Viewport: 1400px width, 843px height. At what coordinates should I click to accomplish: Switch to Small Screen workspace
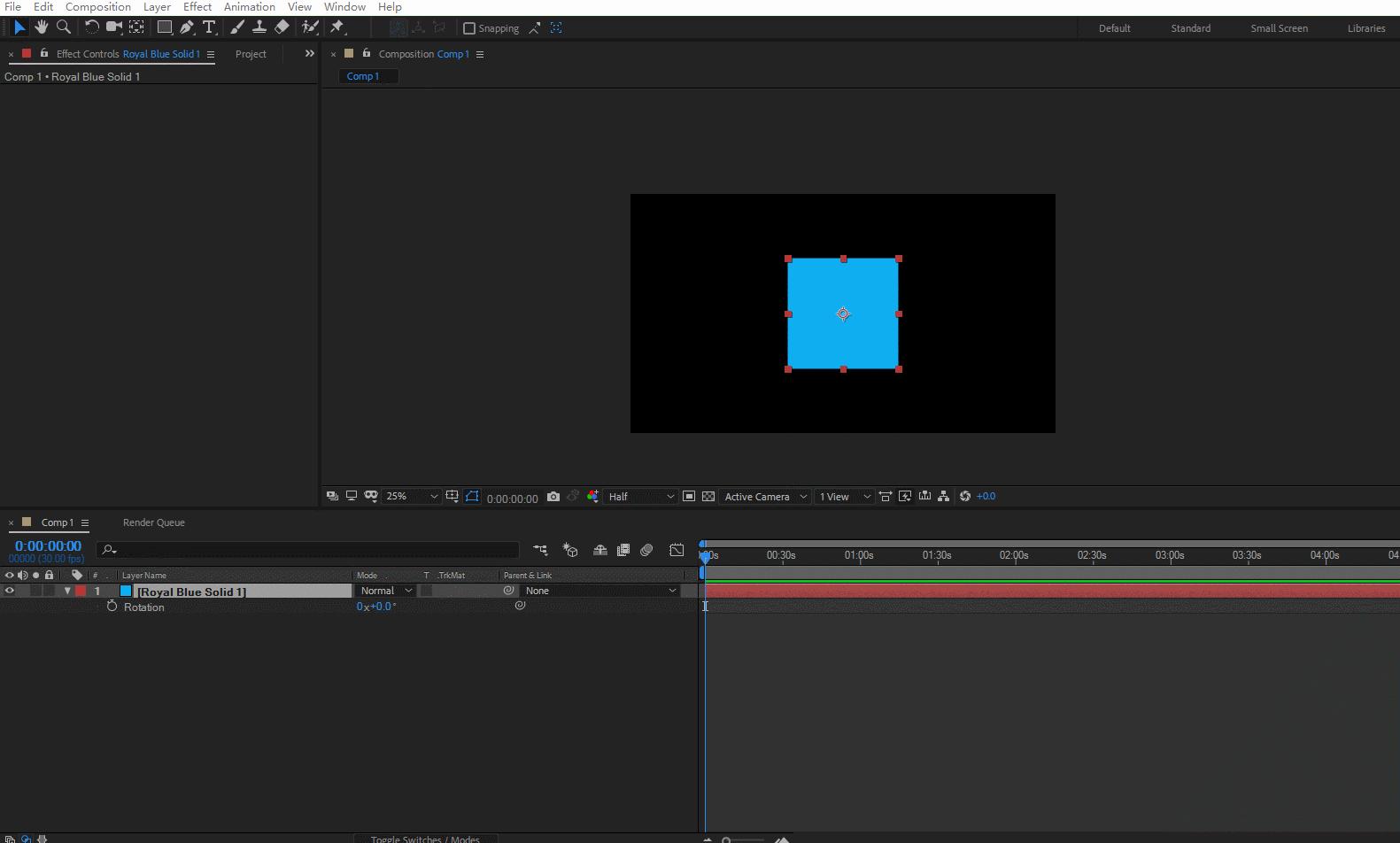tap(1279, 28)
